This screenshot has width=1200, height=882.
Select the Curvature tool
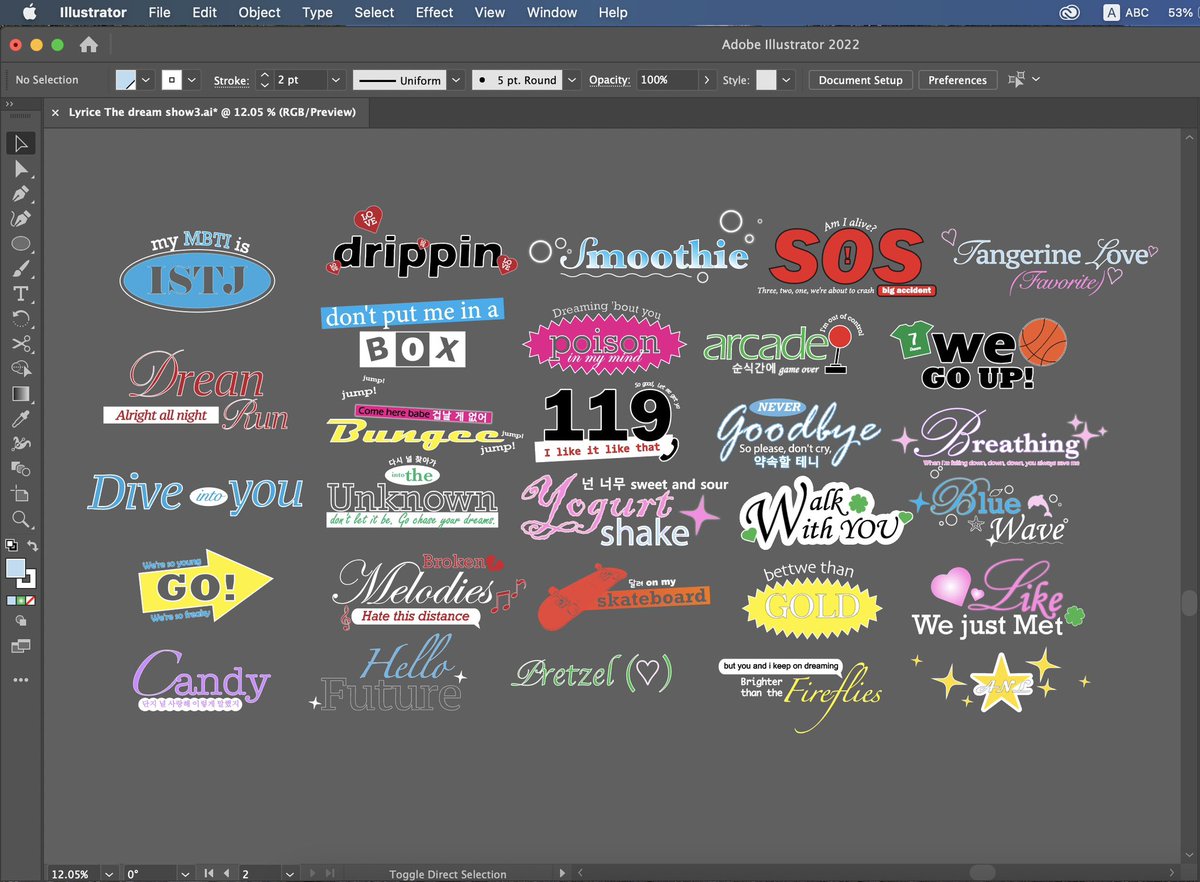[21, 219]
